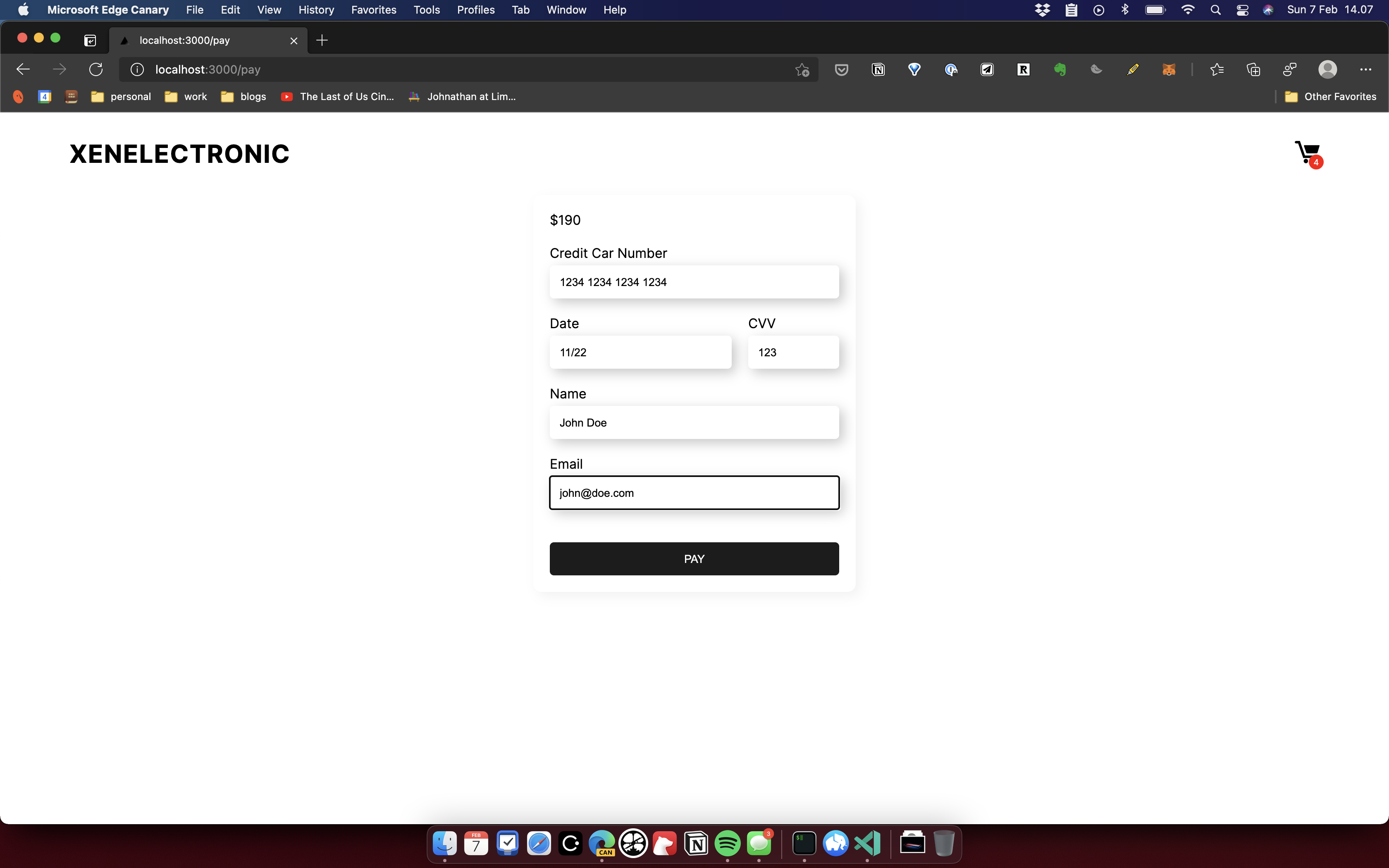Viewport: 1389px width, 868px height.
Task: Click the browser profile avatar
Action: click(x=1327, y=69)
